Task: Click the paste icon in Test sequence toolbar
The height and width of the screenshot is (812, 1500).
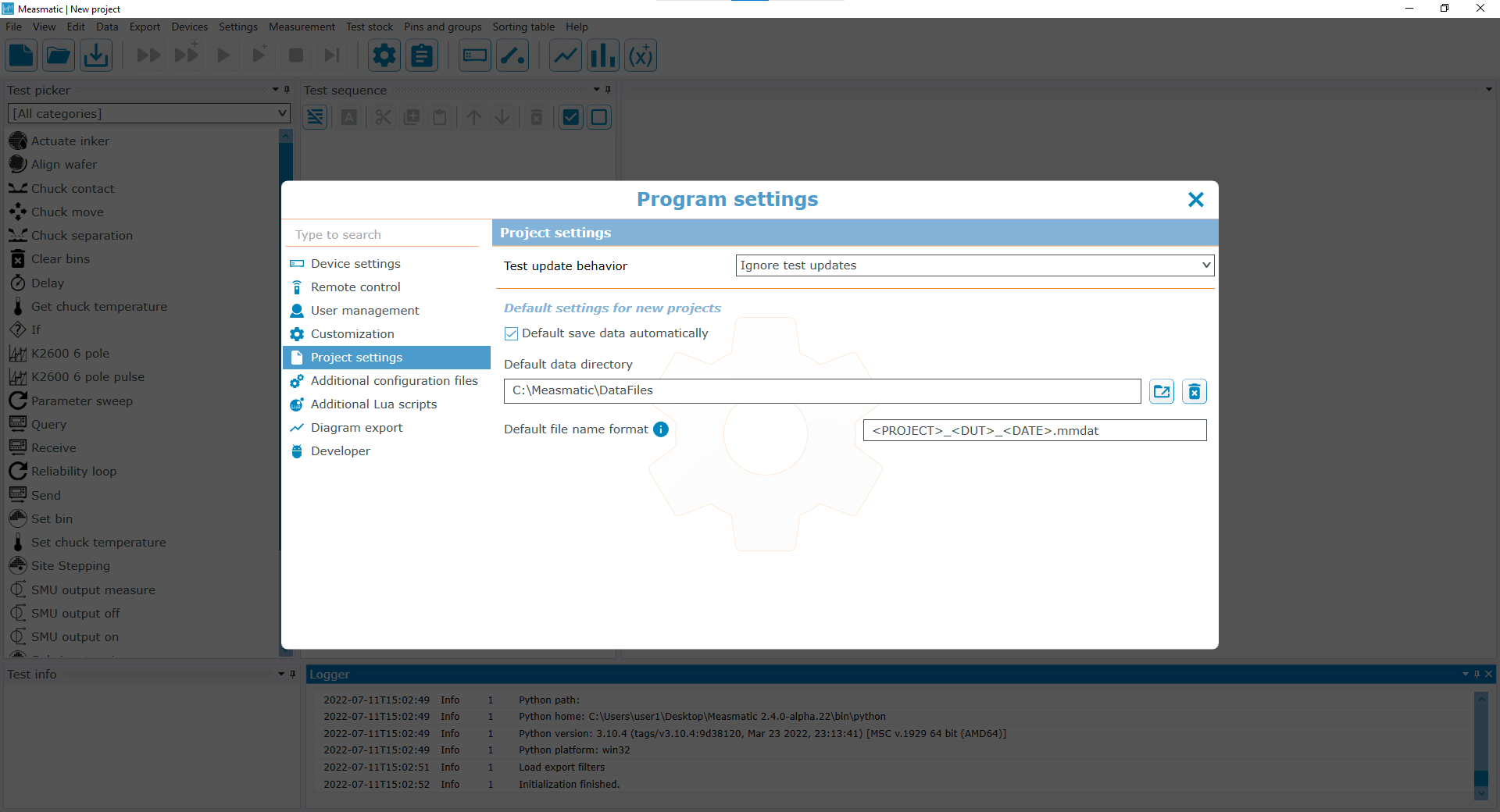Action: pyautogui.click(x=440, y=117)
